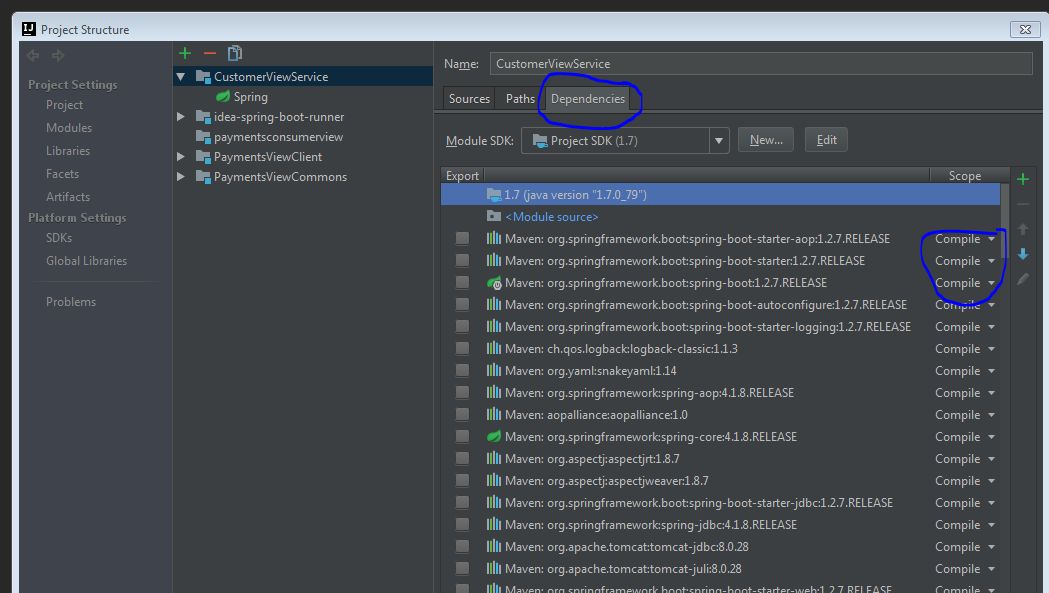
Task: Click the library icon of logback-classic
Action: [x=494, y=348]
